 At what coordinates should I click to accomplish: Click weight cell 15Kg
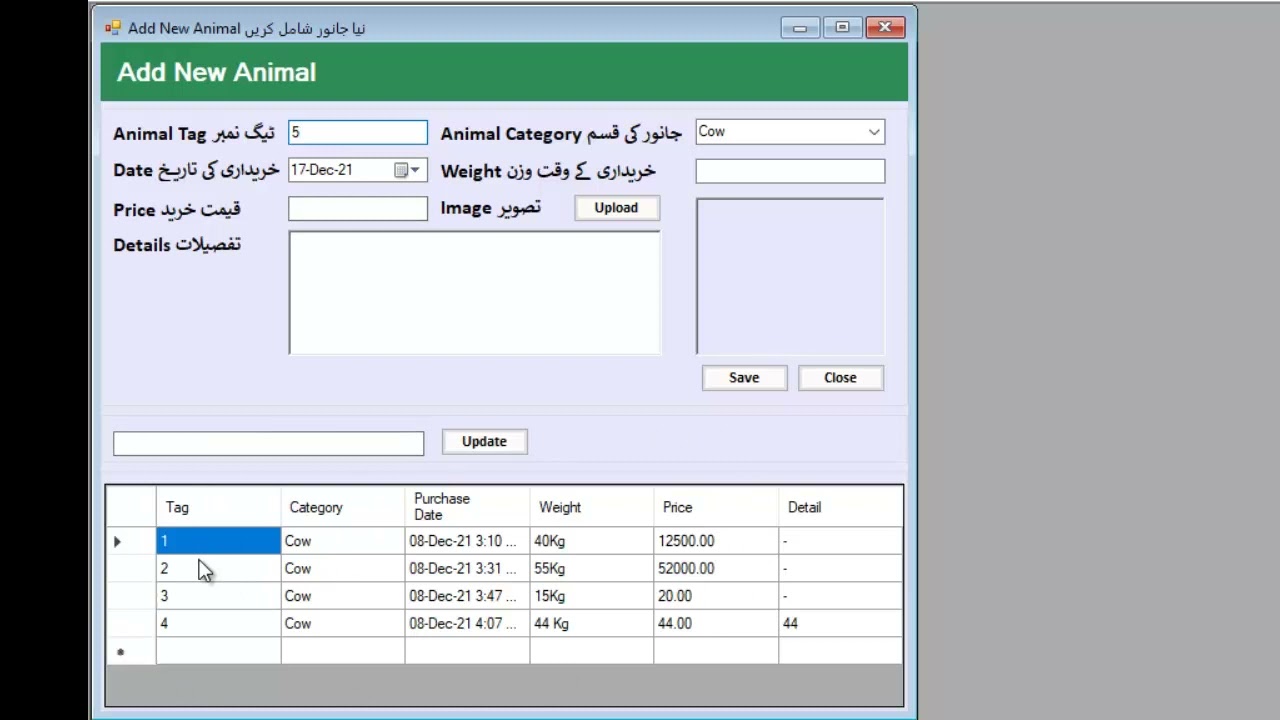(x=591, y=596)
